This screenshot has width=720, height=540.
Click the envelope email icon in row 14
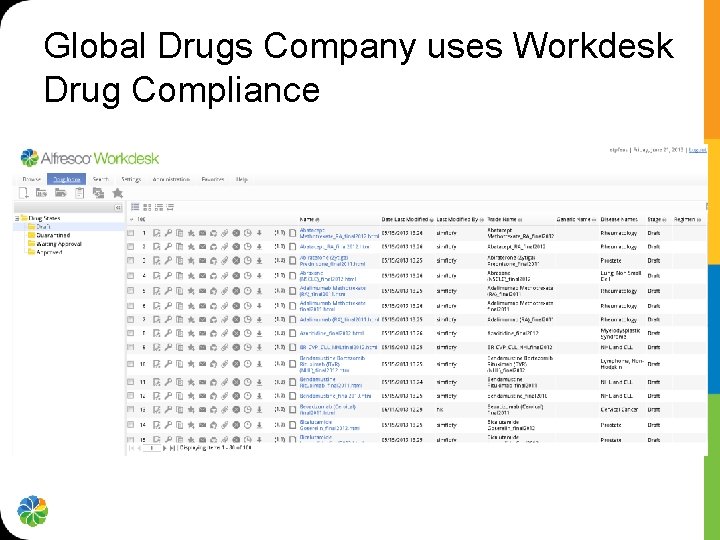(x=202, y=425)
